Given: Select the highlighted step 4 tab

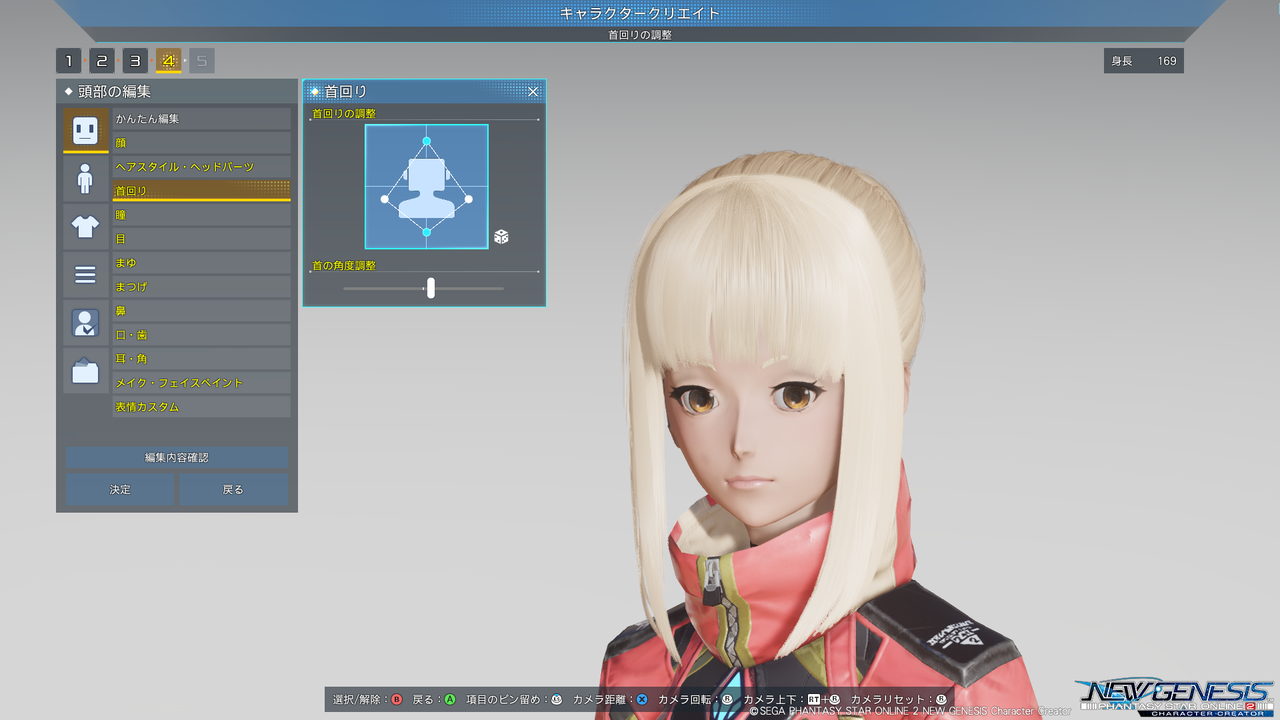Looking at the screenshot, I should click(x=168, y=61).
